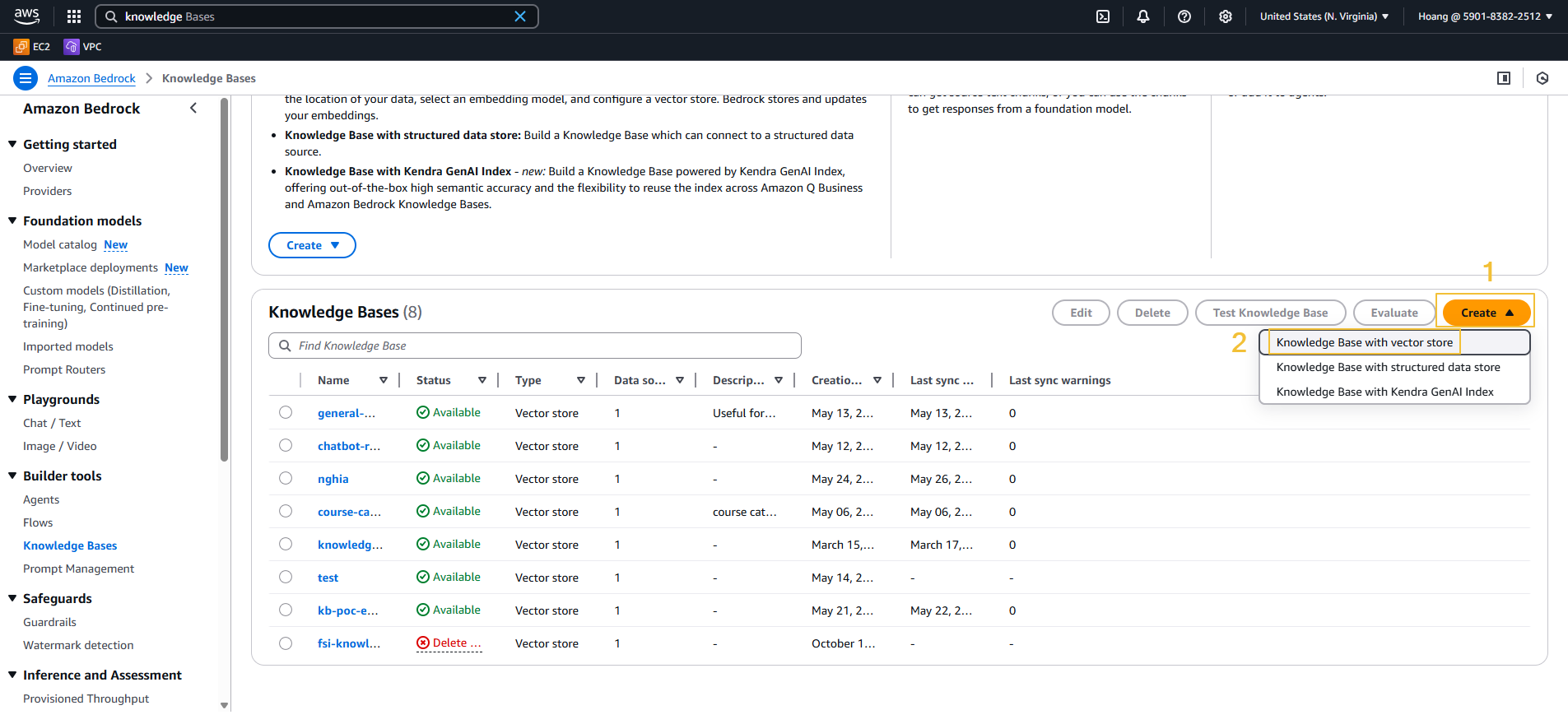Collapse the Playgrounds section
Viewport: 1568px width, 724px height.
pos(12,399)
